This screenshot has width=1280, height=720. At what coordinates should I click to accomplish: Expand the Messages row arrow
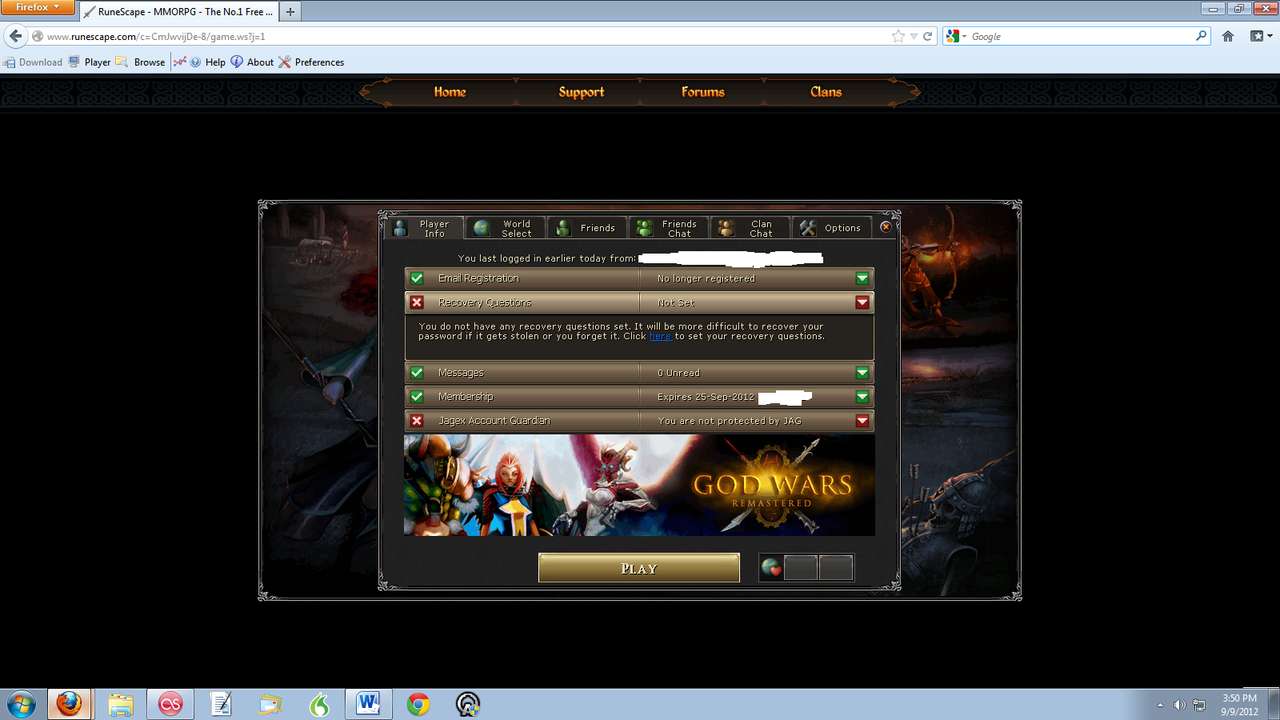pos(862,372)
